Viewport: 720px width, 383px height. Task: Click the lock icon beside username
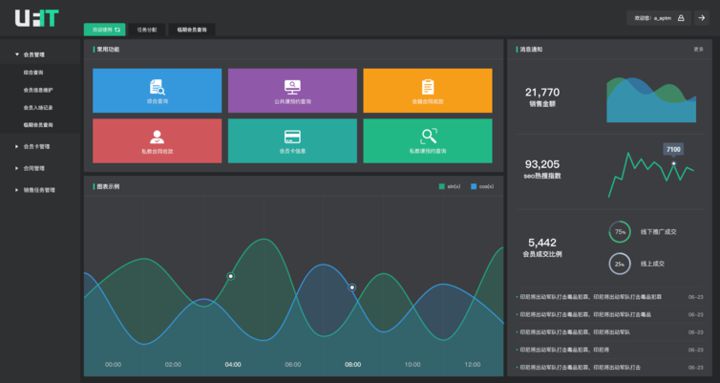coord(681,18)
